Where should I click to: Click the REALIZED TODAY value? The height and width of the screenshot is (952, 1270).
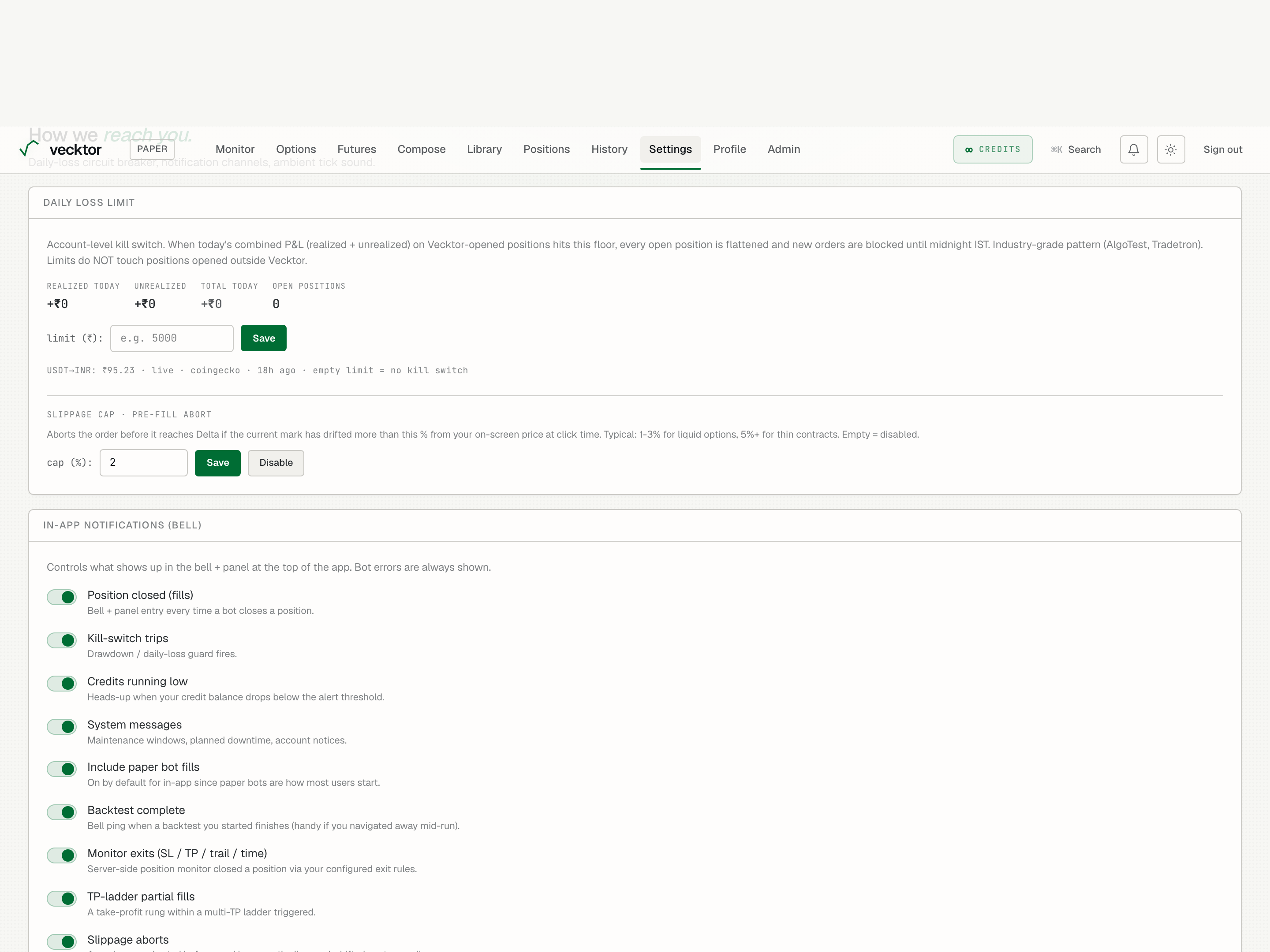click(57, 304)
